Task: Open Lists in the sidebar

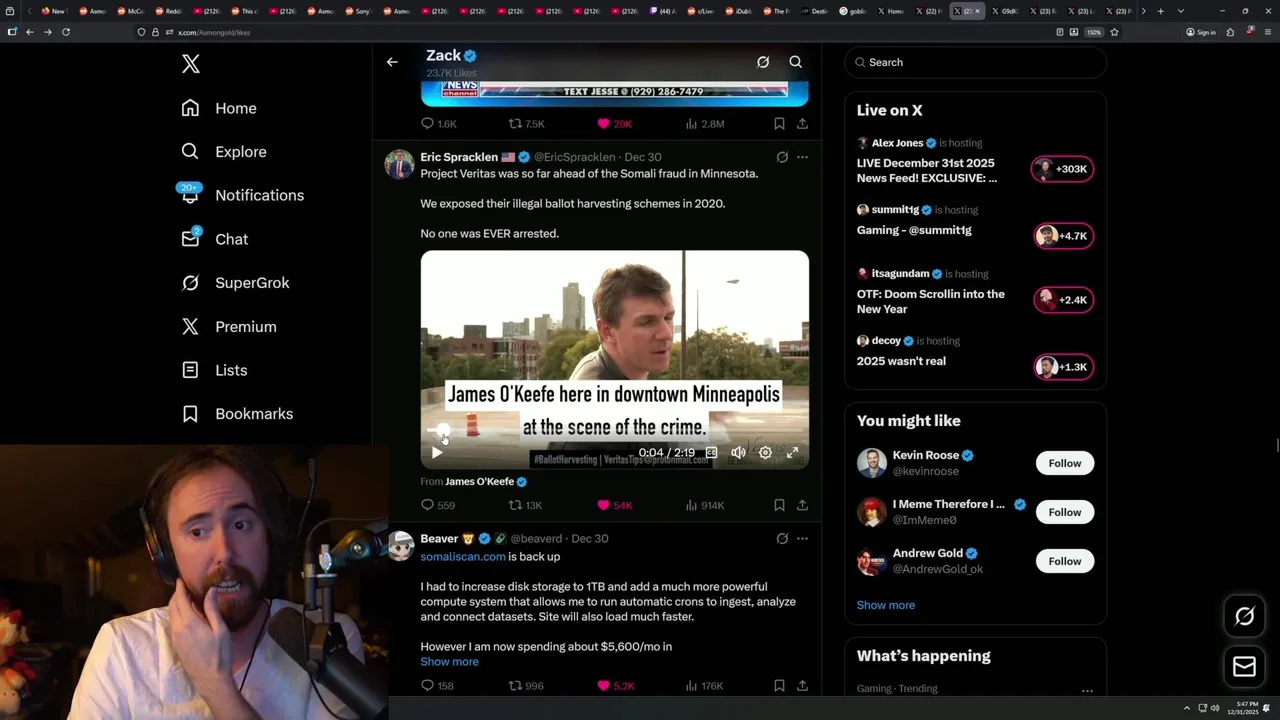Action: (x=214, y=370)
